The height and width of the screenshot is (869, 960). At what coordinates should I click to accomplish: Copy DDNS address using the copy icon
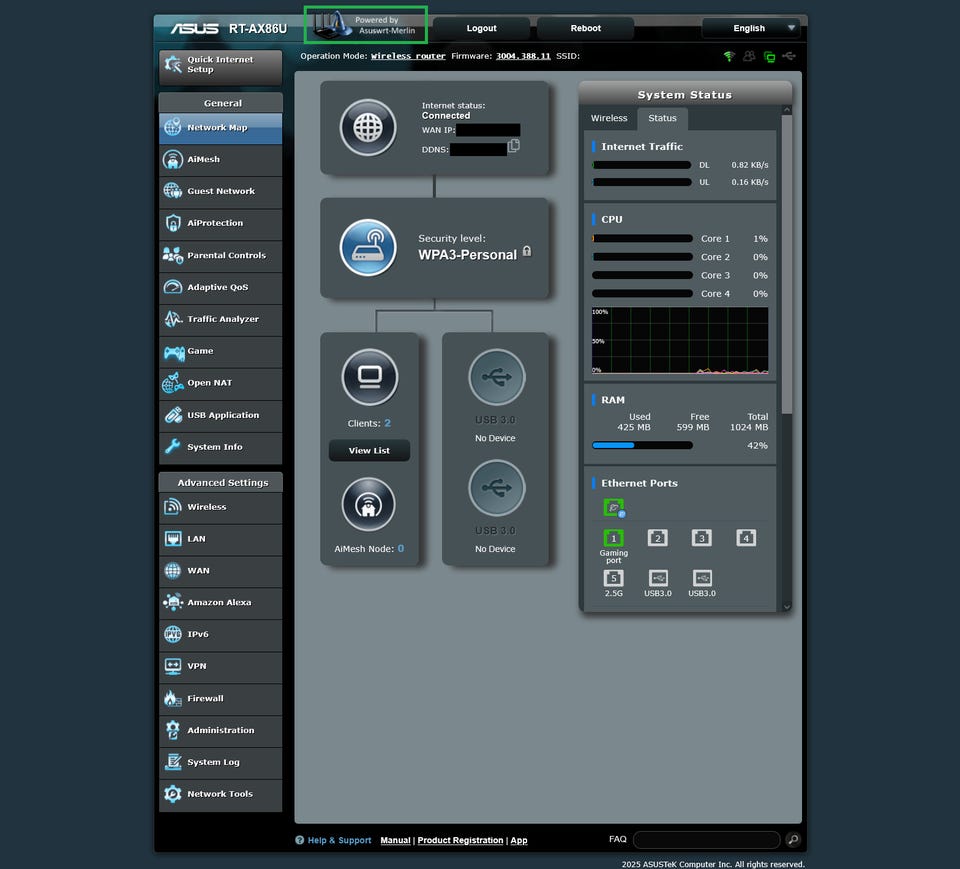pyautogui.click(x=514, y=146)
